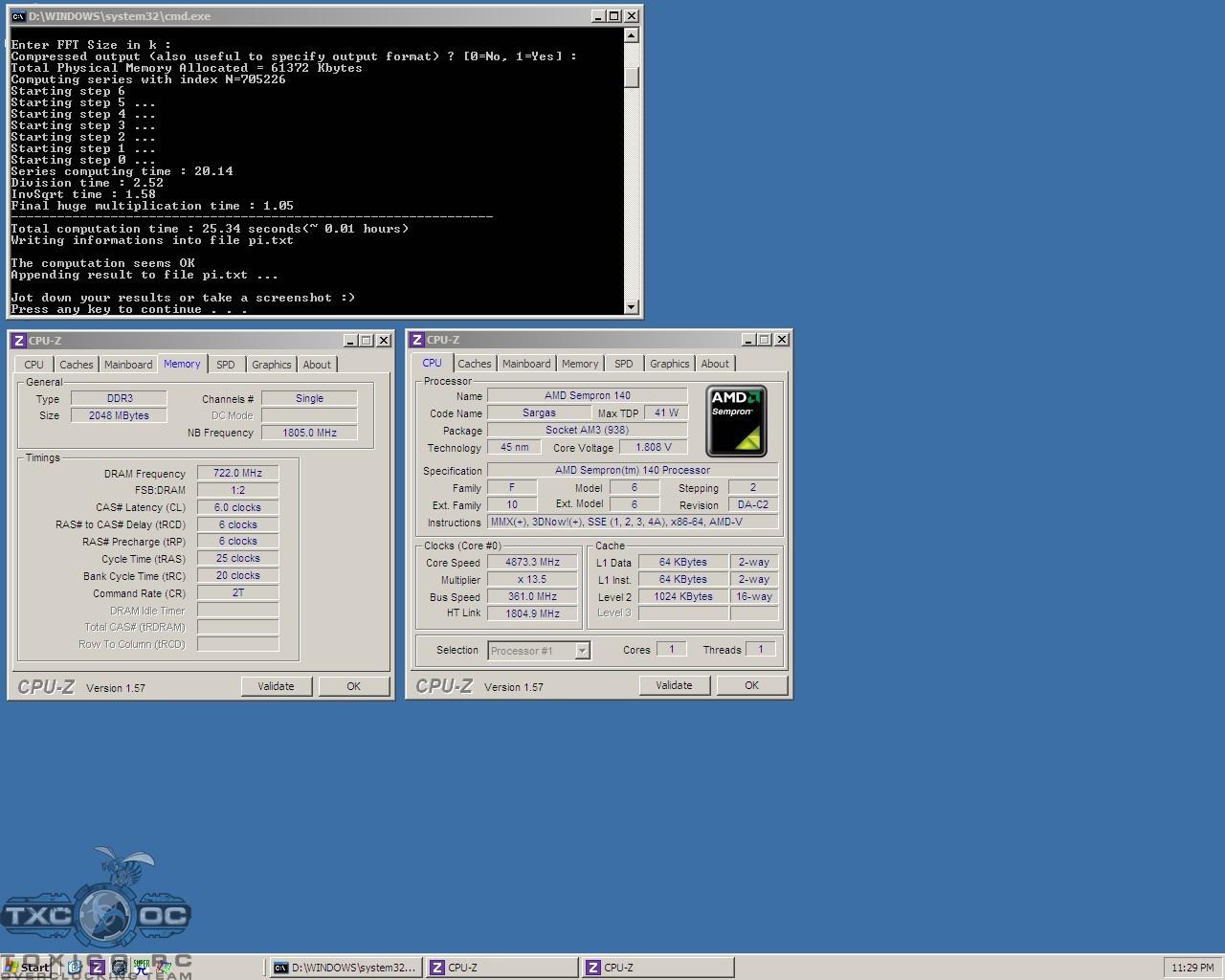Click OK in right CPU-Z window

[x=752, y=685]
